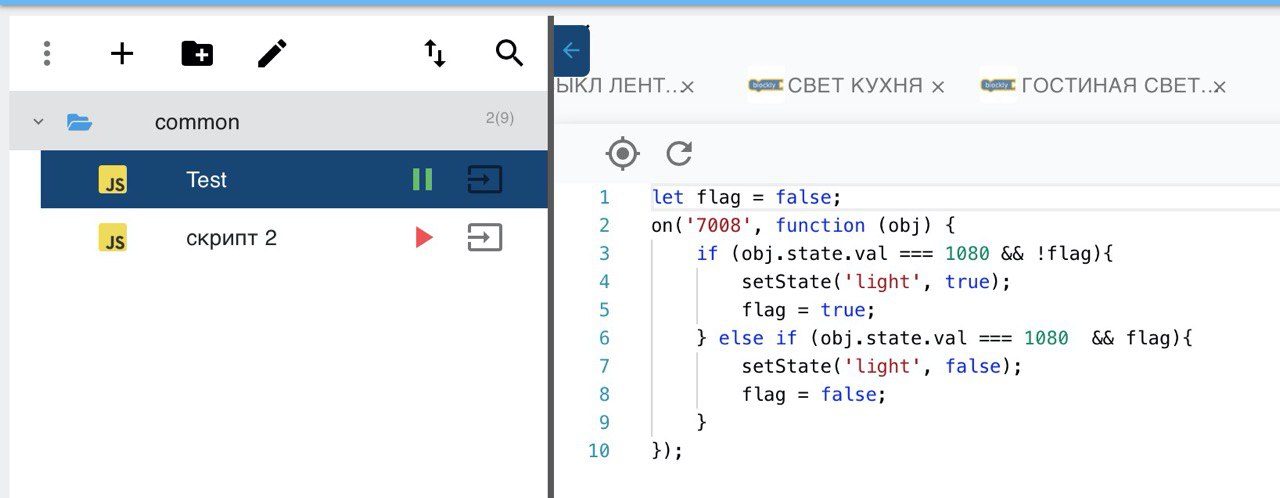1280x498 pixels.
Task: Click the 2(9) counter on common
Action: [x=500, y=118]
